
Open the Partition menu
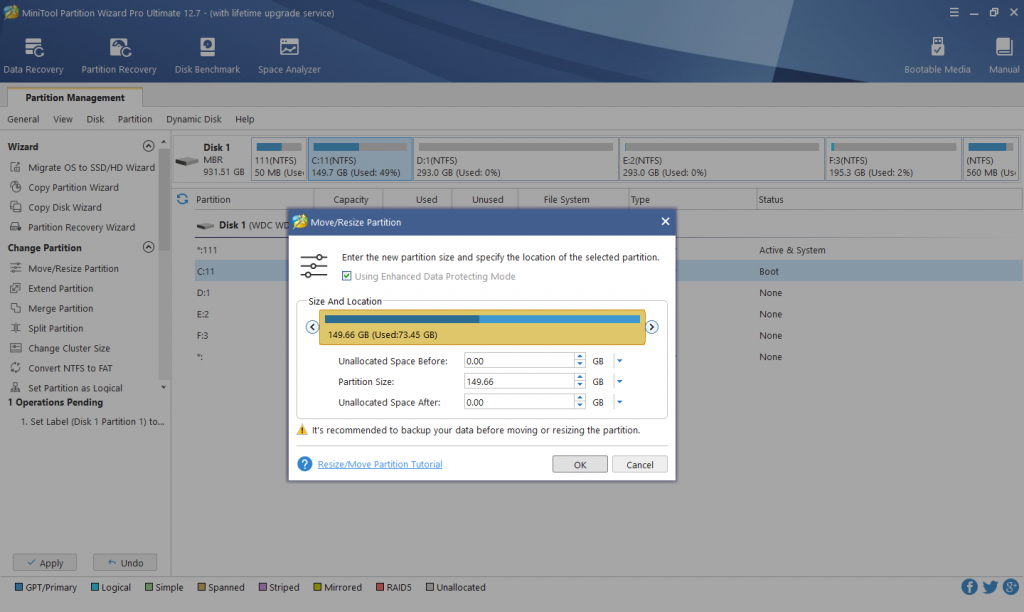(x=134, y=118)
